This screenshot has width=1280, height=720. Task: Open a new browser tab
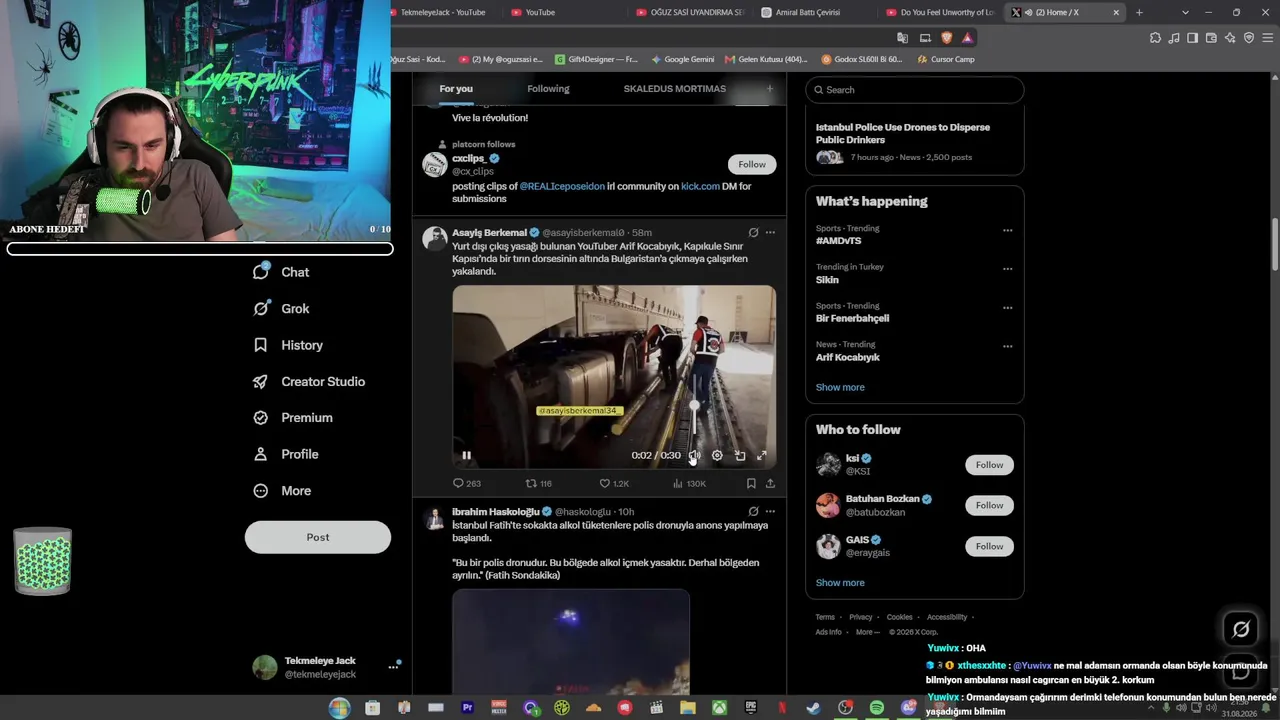1139,12
